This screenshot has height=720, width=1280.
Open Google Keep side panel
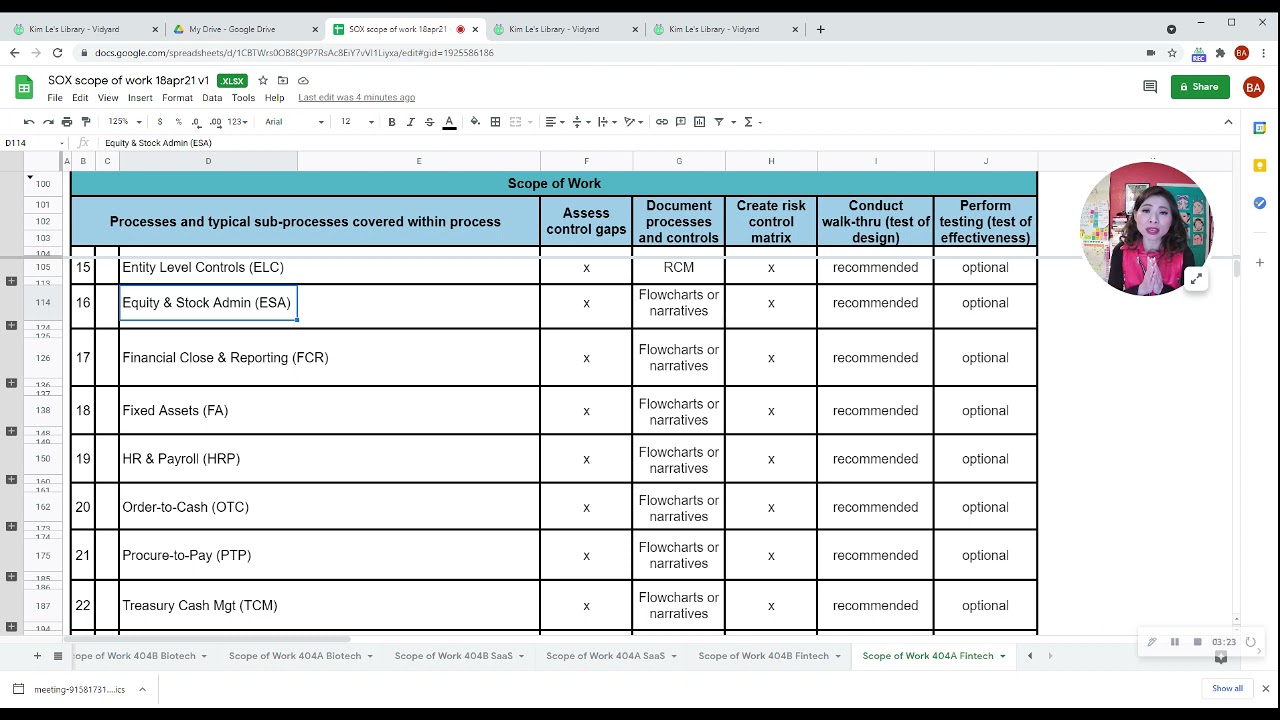coord(1260,165)
